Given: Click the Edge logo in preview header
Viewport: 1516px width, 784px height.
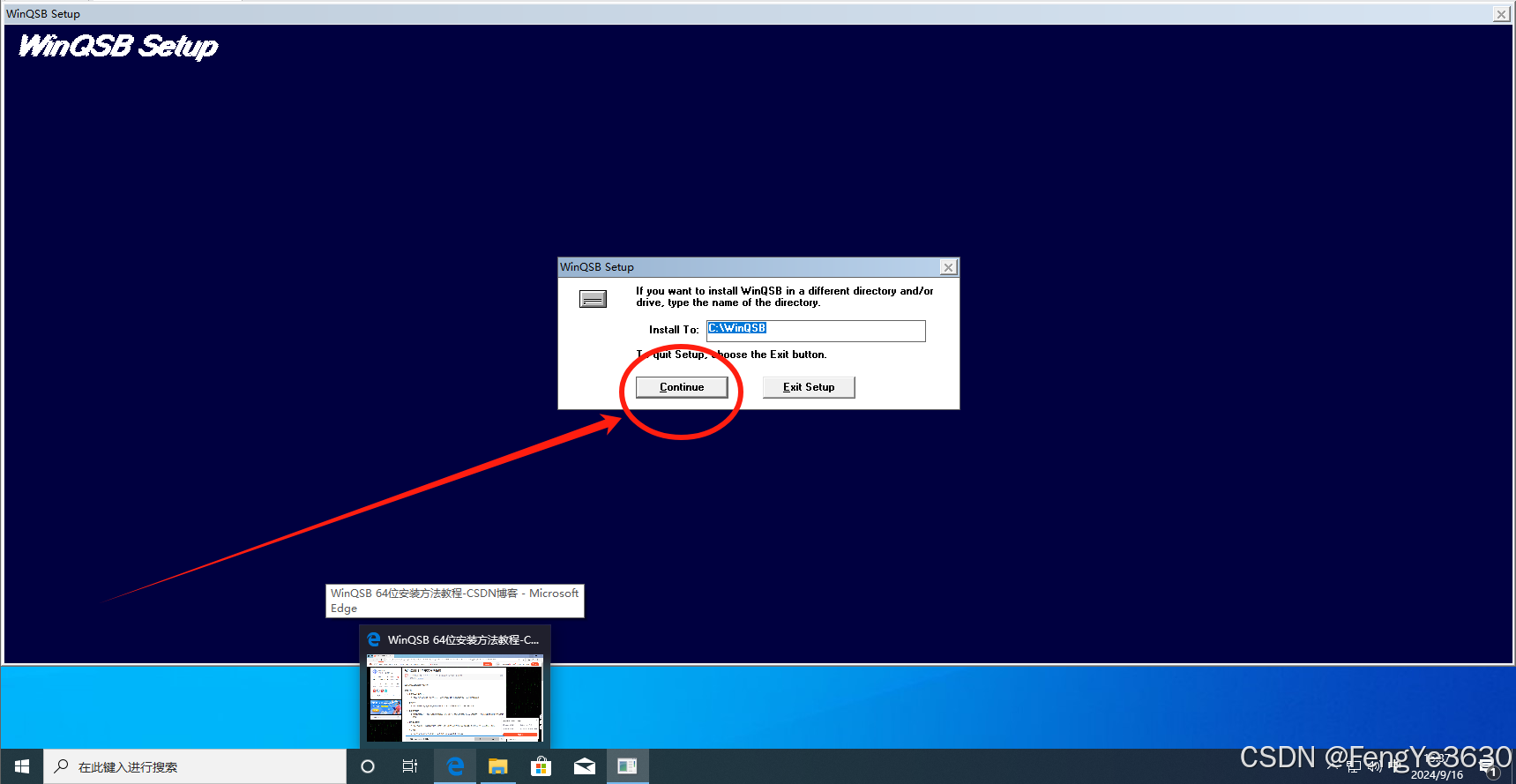Looking at the screenshot, I should (374, 639).
